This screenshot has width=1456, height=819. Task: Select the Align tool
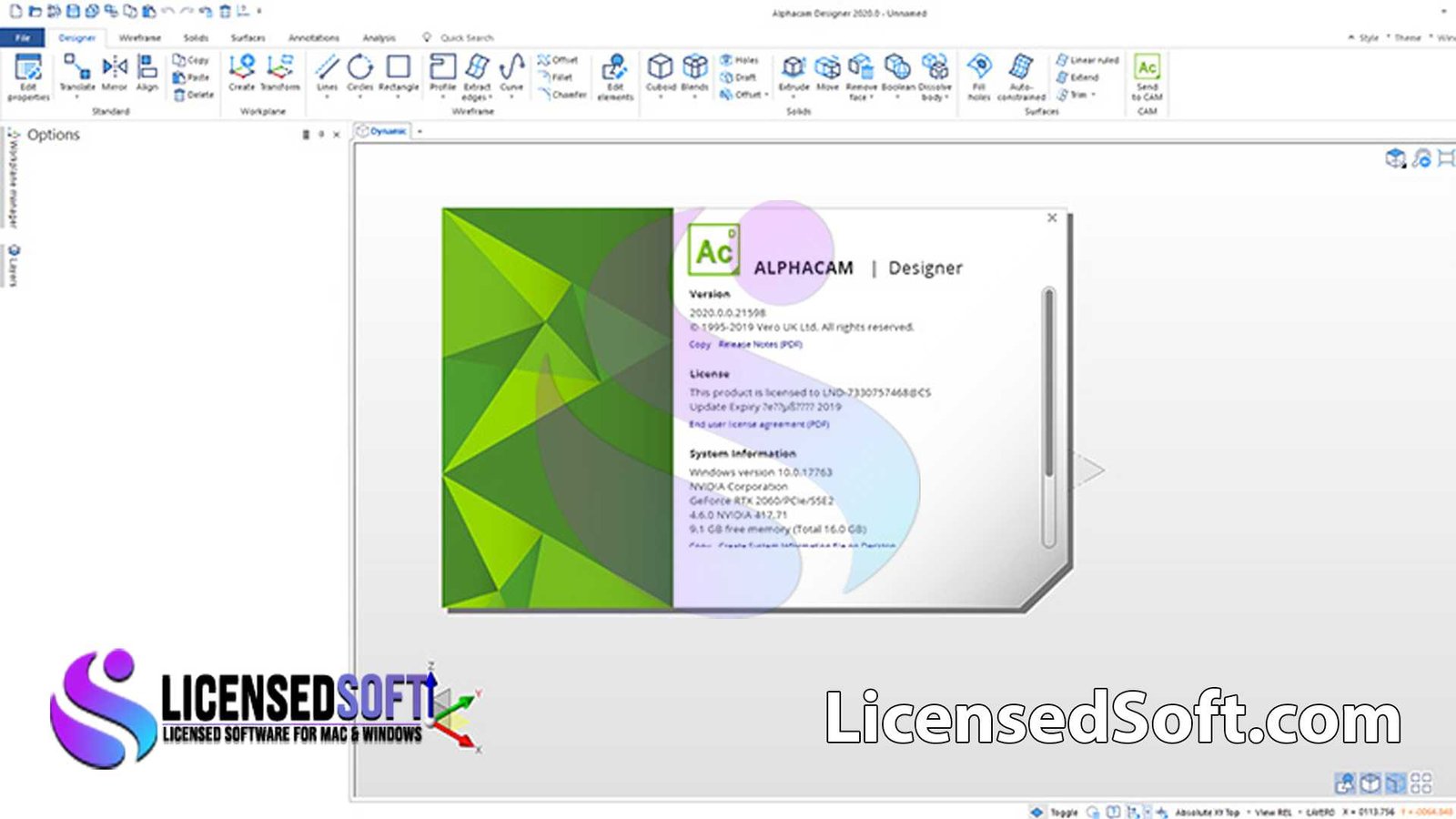coord(147,75)
